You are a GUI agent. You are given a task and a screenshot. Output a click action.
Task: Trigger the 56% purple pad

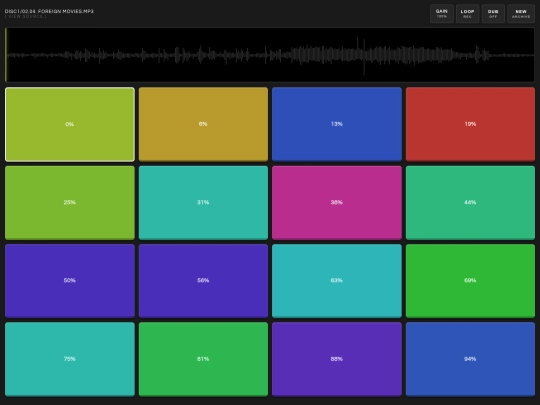click(203, 281)
